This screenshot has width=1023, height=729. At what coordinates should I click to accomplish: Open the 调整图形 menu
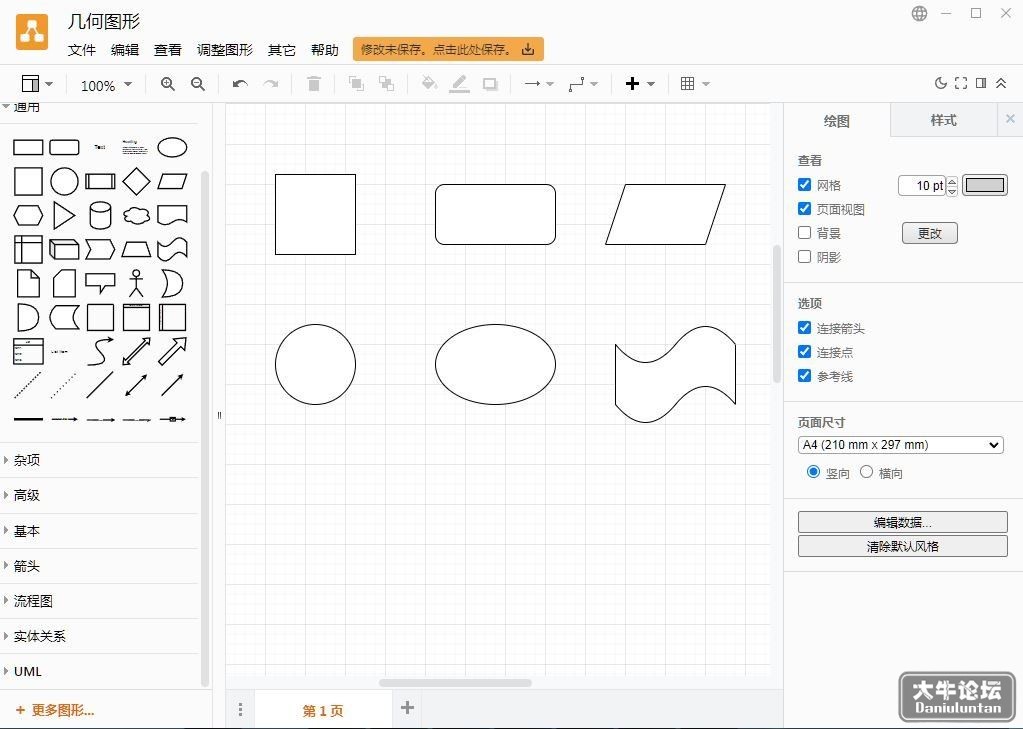224,50
